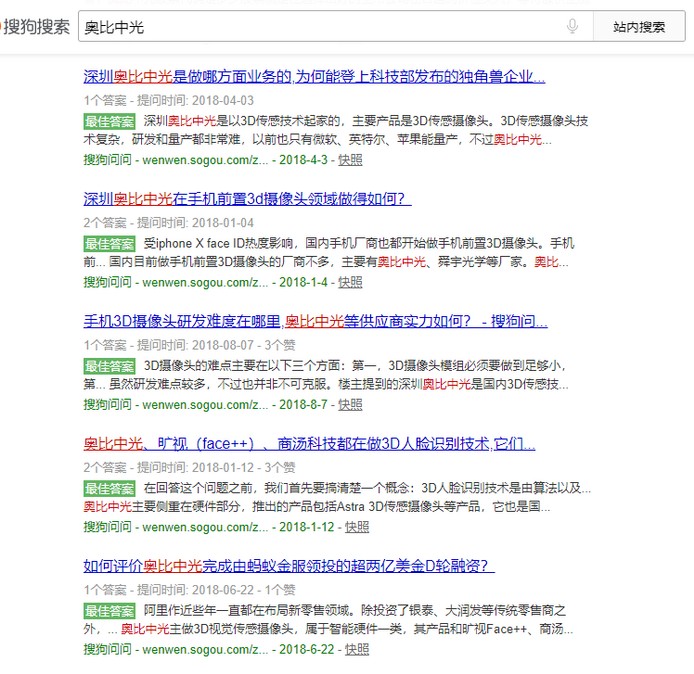The image size is (694, 674).
Task: Click 最佳答案 badge beside 在回答这个问题之前
Action: (109, 489)
